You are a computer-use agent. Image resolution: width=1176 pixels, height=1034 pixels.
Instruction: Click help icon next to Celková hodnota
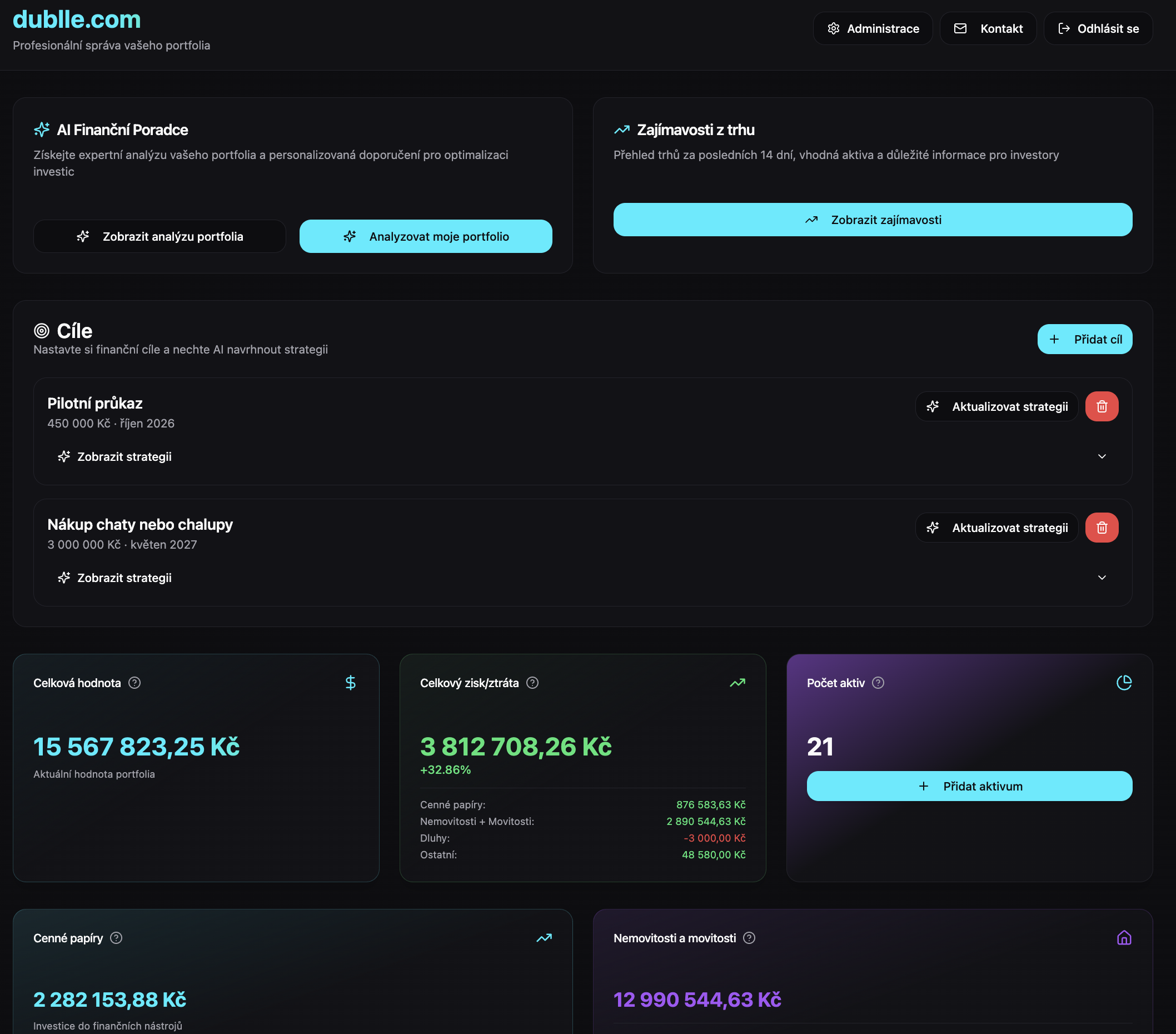pos(134,683)
